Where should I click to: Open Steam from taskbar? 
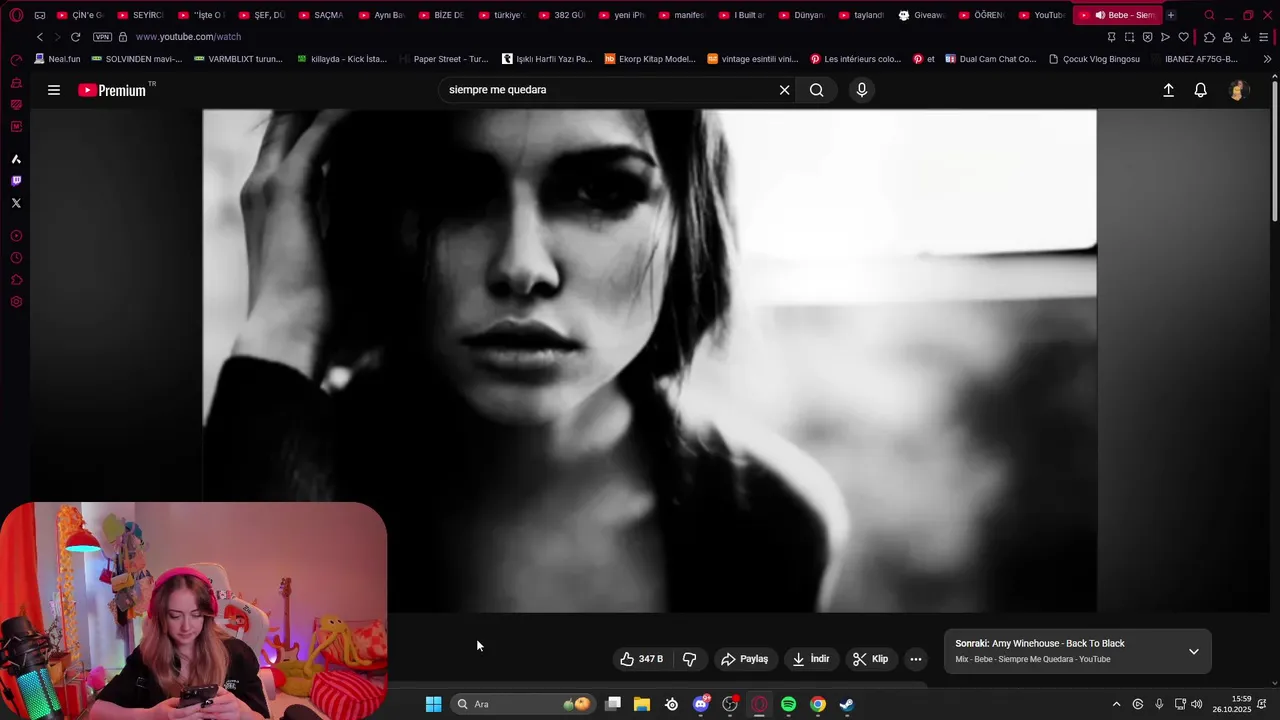click(846, 704)
